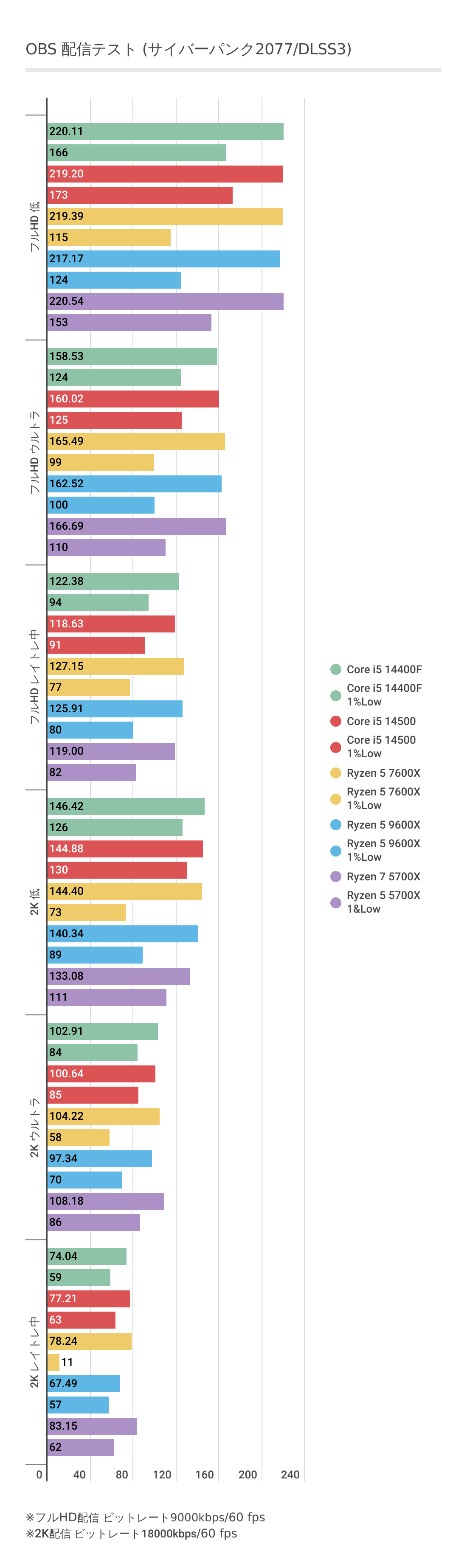The height and width of the screenshot is (1568, 467).
Task: Click the purple Ryzen 5 5700X 1&Low legend dot
Action: (x=335, y=902)
